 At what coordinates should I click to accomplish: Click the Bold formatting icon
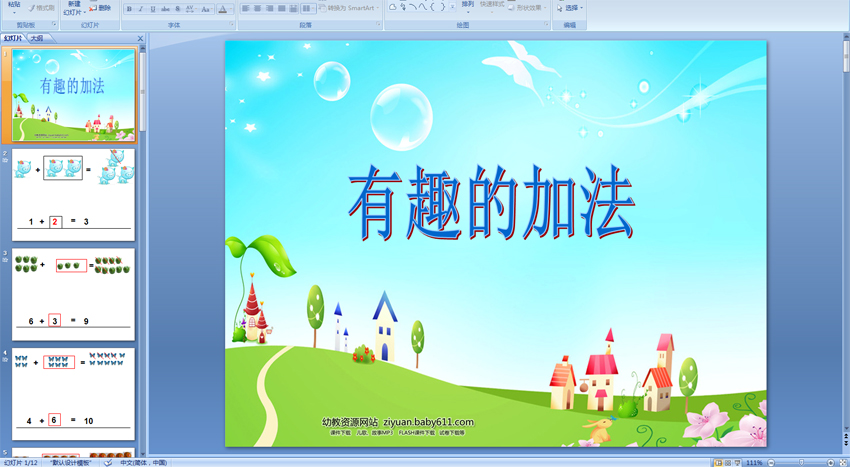(x=129, y=9)
